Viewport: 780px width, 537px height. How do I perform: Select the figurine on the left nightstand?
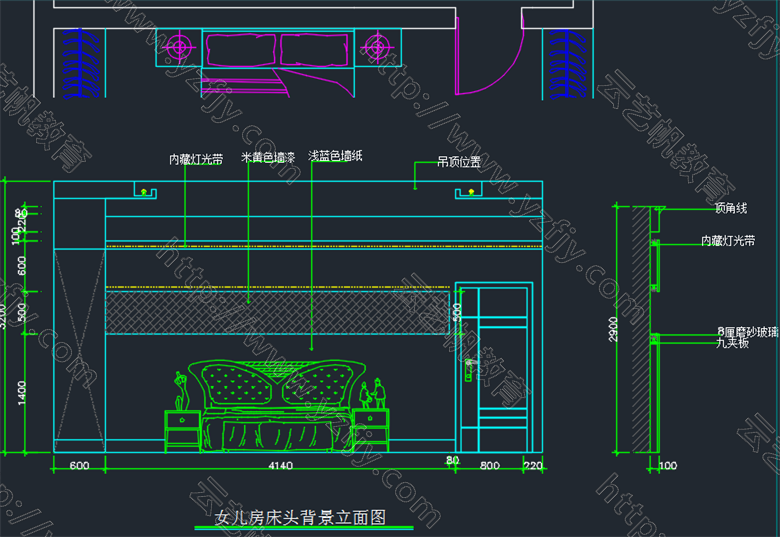point(181,391)
